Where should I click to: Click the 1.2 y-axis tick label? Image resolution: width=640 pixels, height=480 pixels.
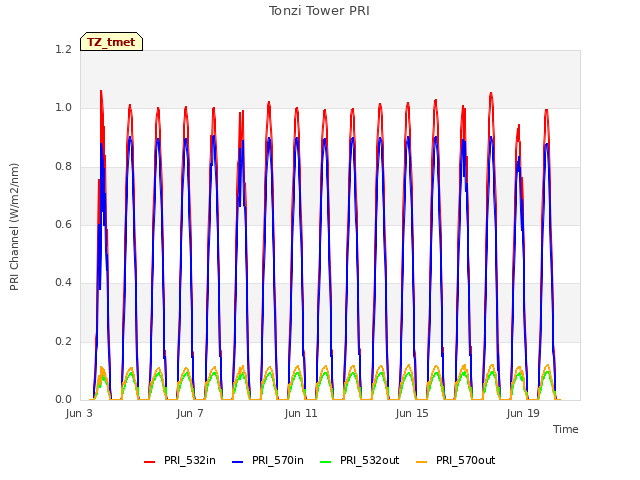(63, 50)
